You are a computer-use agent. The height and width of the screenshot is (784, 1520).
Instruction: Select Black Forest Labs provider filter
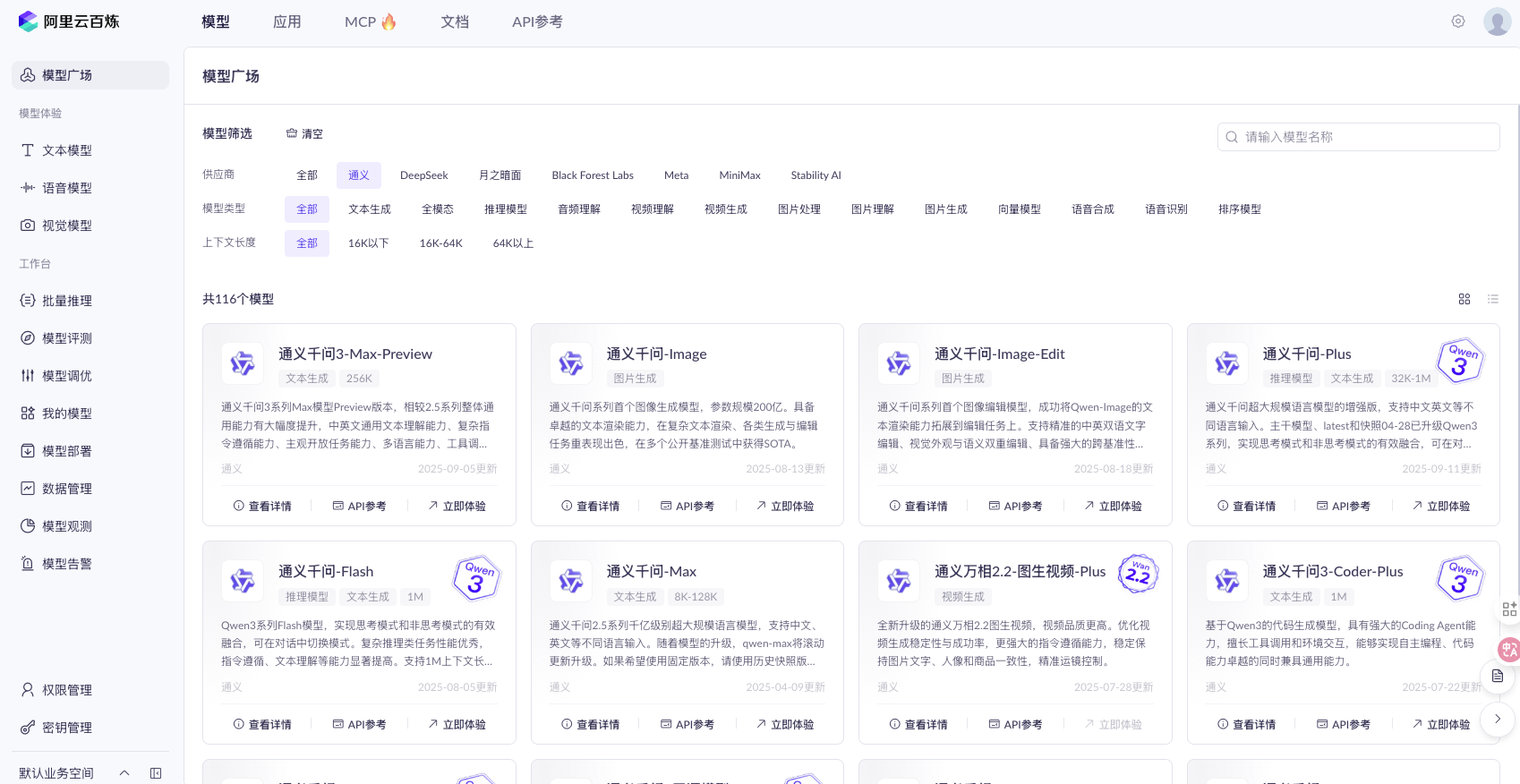[x=593, y=175]
